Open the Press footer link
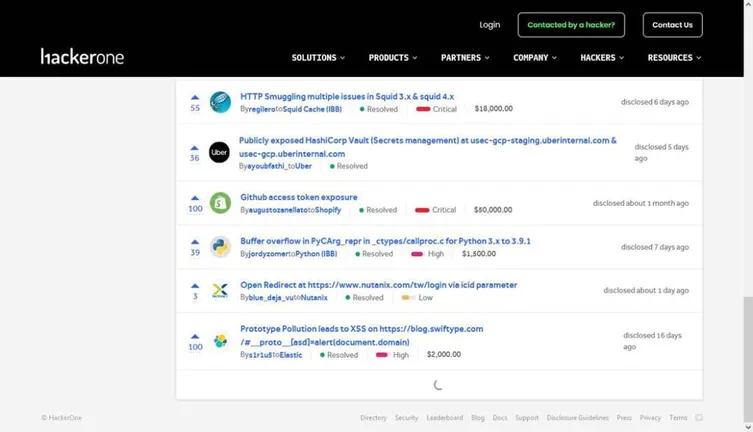The height and width of the screenshot is (432, 753). tap(624, 418)
